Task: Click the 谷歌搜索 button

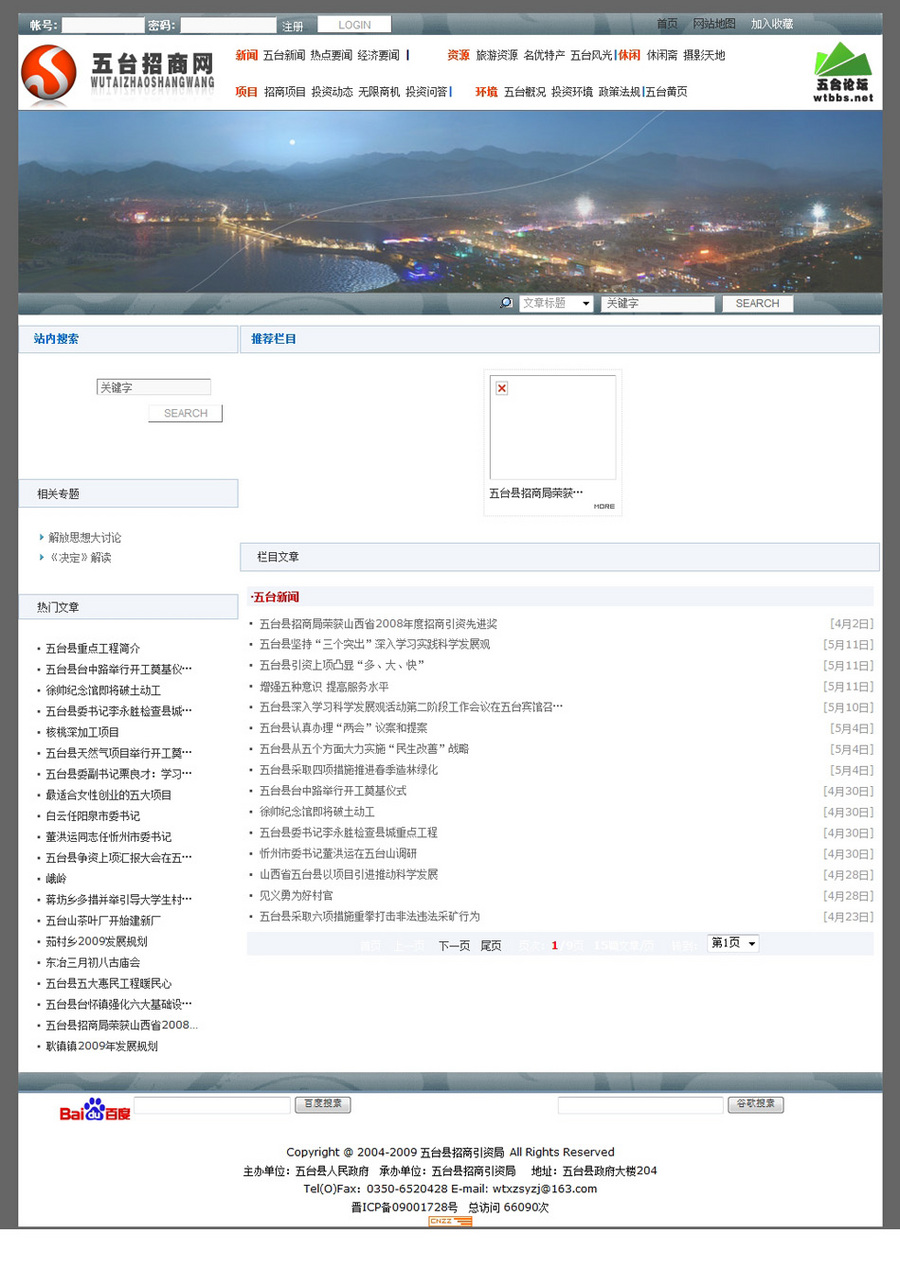Action: click(x=756, y=1105)
